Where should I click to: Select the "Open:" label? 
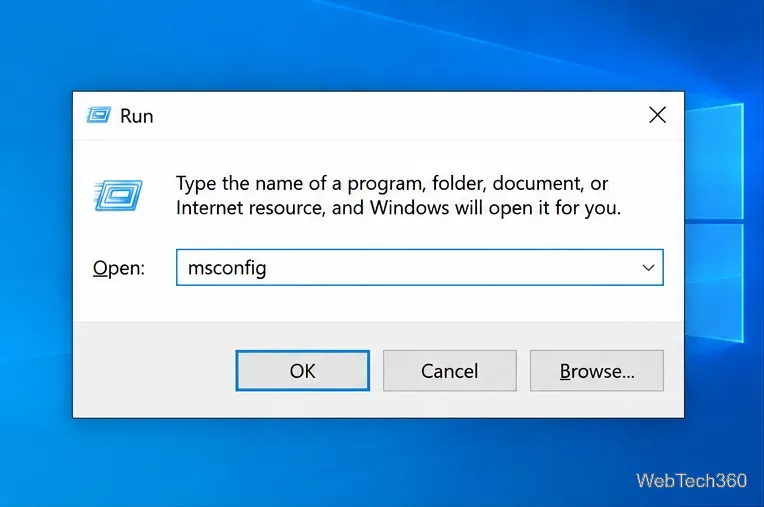[119, 268]
